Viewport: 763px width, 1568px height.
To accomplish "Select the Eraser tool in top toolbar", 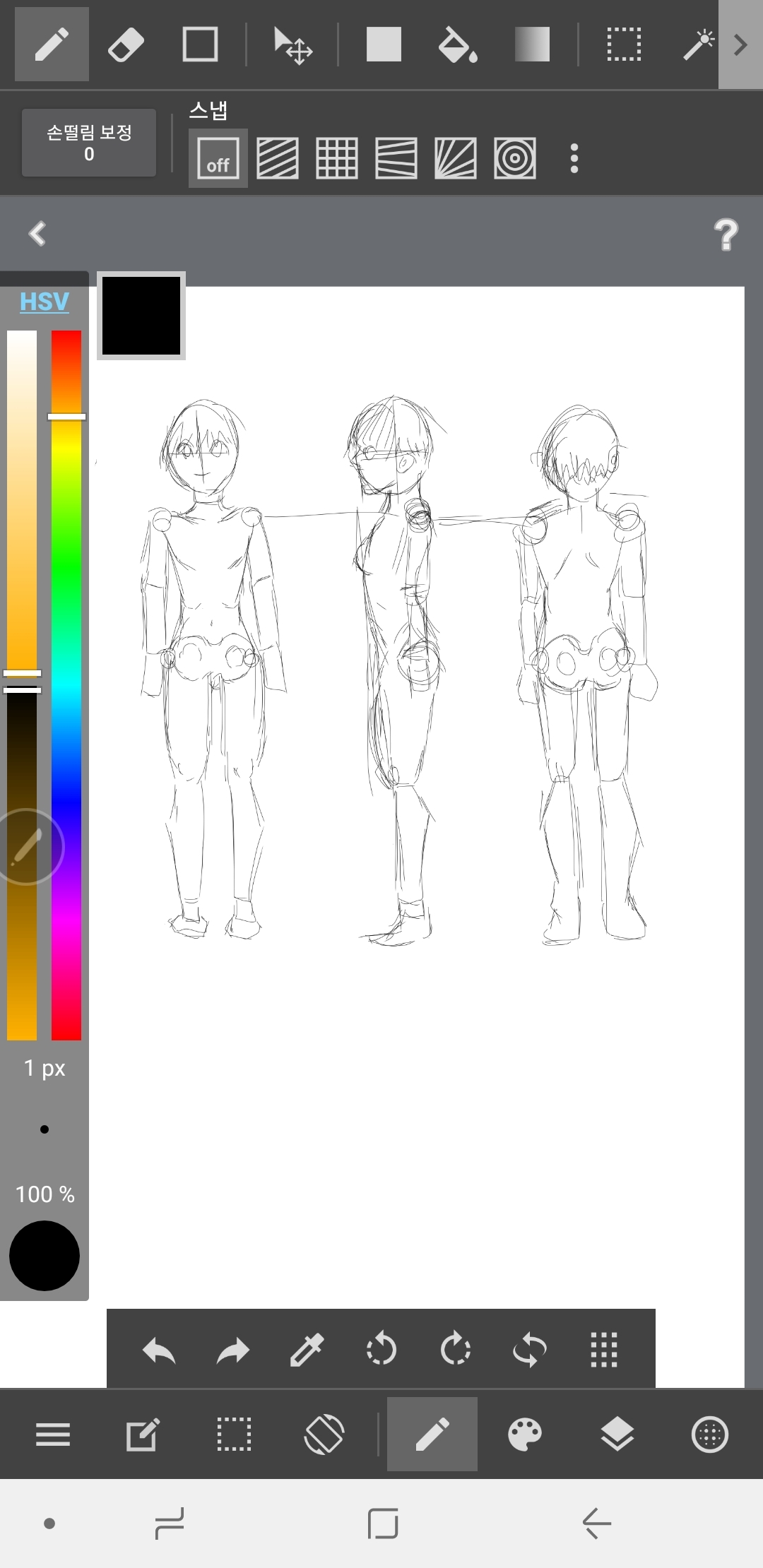I will click(126, 45).
